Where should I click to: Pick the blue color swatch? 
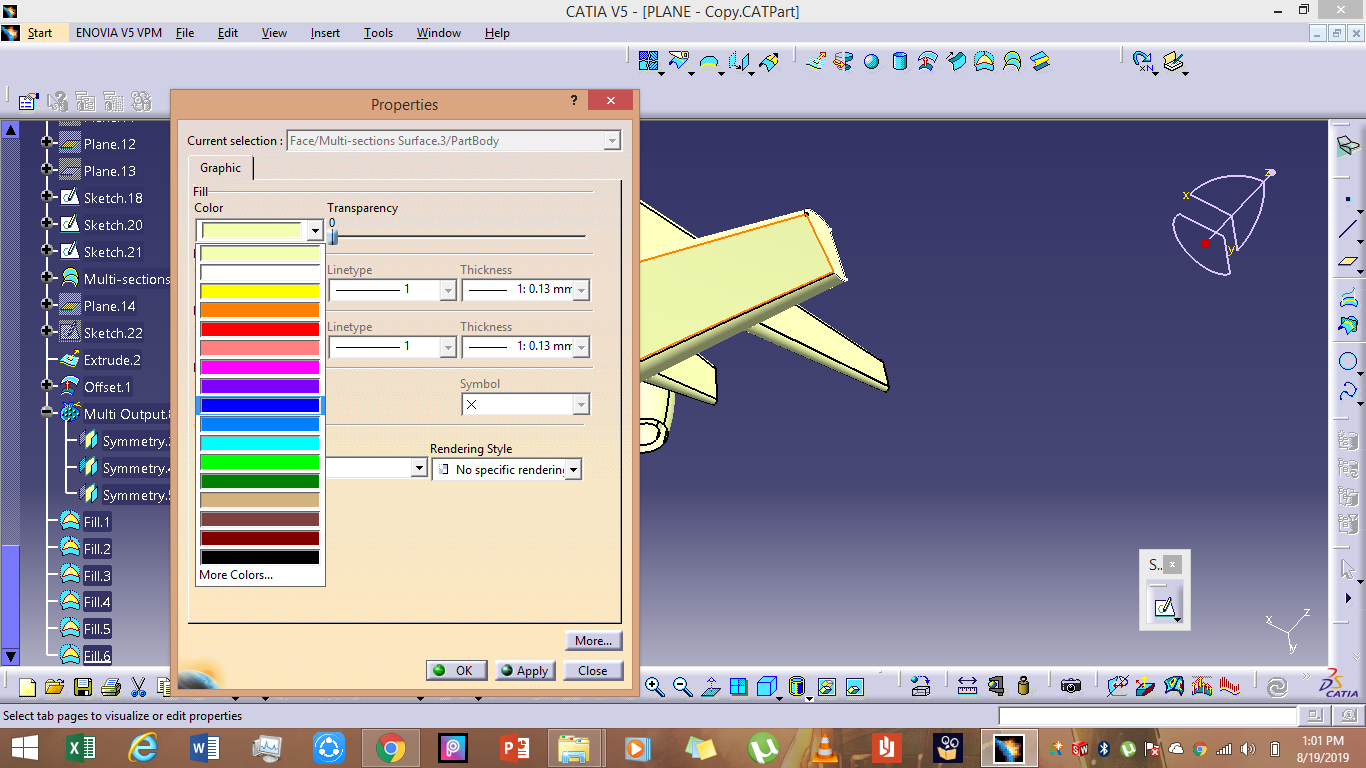pyautogui.click(x=260, y=405)
